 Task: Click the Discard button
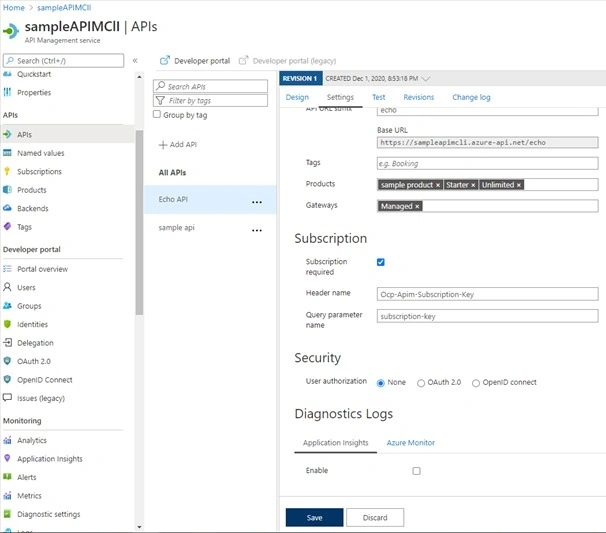(375, 517)
